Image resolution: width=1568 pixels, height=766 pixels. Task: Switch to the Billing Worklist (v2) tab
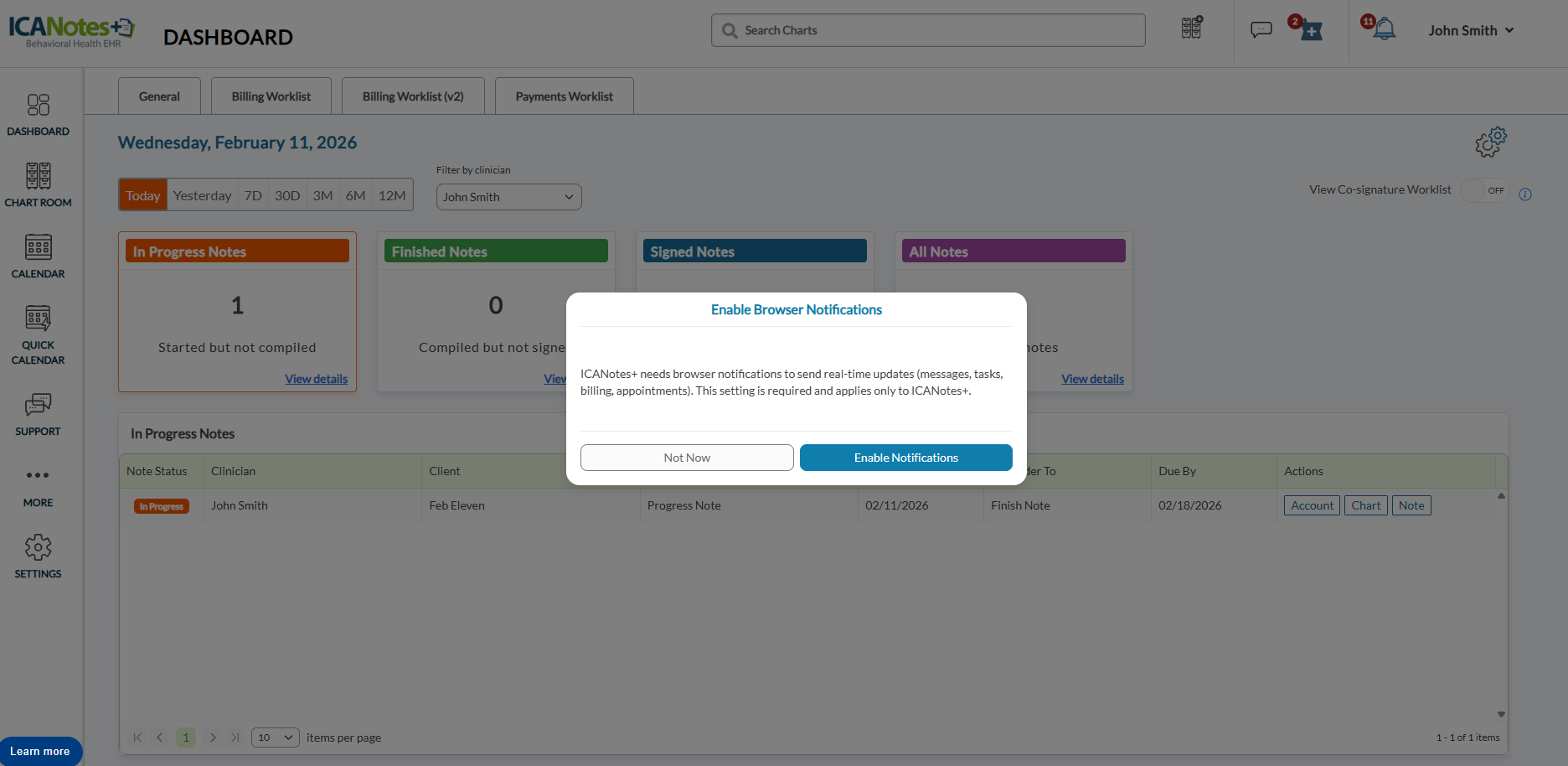[x=413, y=96]
